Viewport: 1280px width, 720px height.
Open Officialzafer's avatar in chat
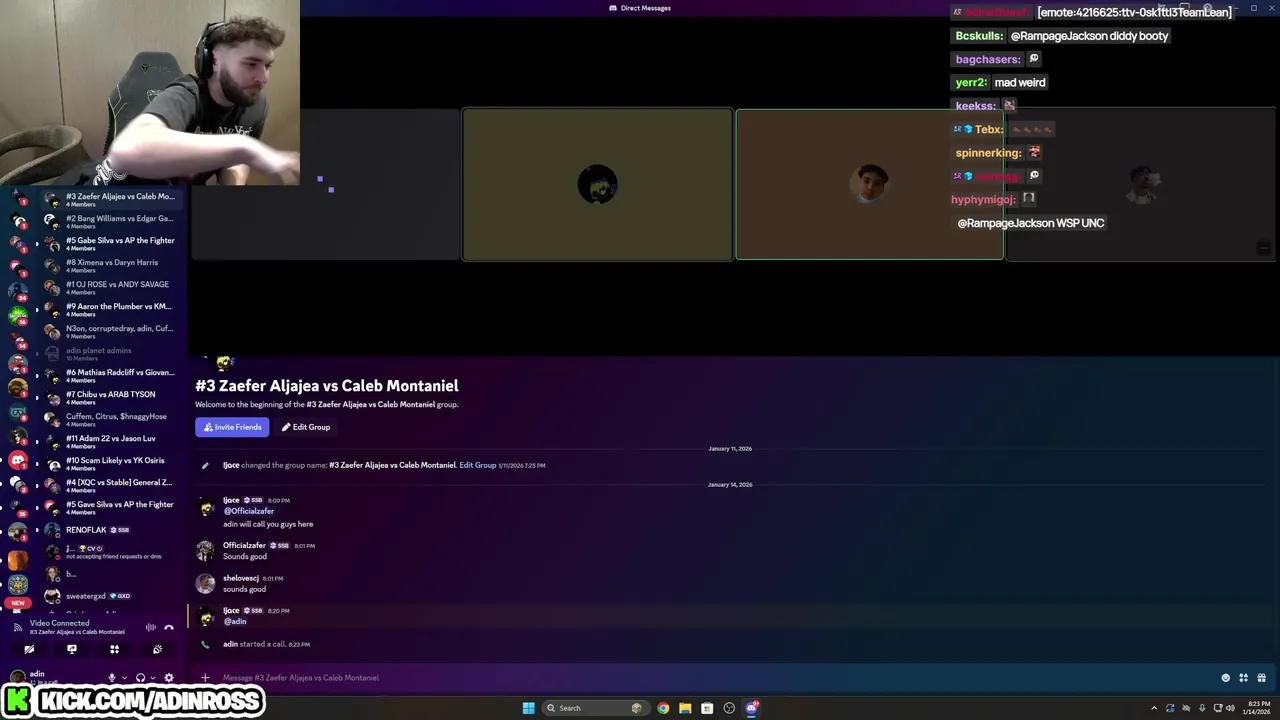[x=205, y=550]
